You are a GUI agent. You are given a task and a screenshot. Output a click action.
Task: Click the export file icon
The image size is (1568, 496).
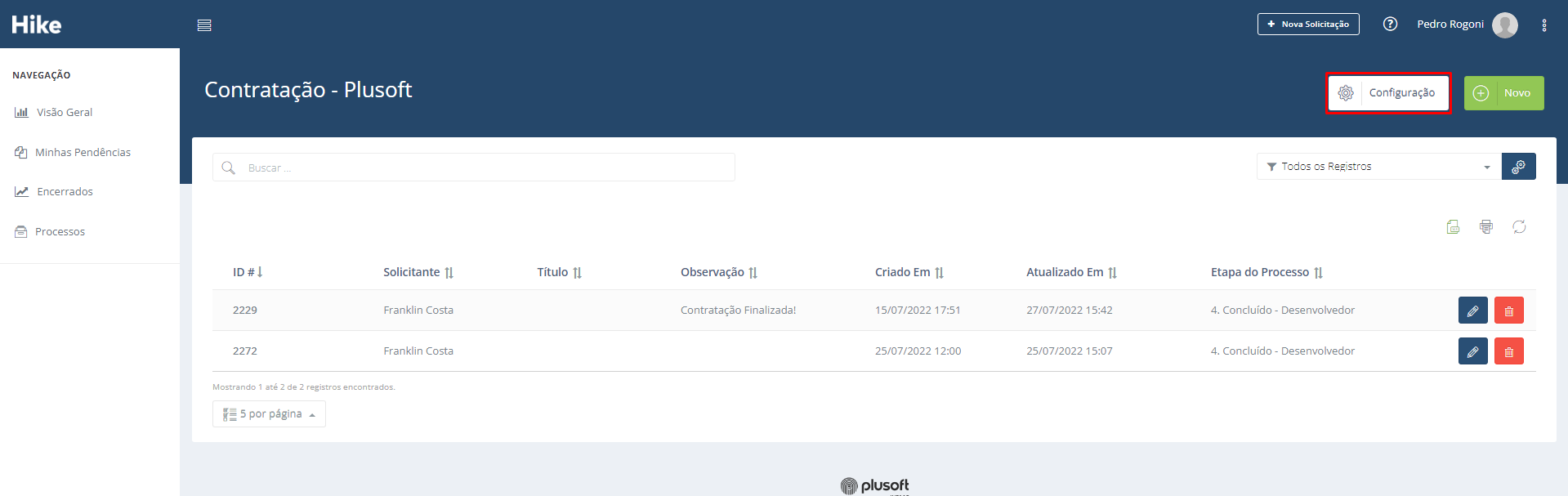click(1453, 227)
